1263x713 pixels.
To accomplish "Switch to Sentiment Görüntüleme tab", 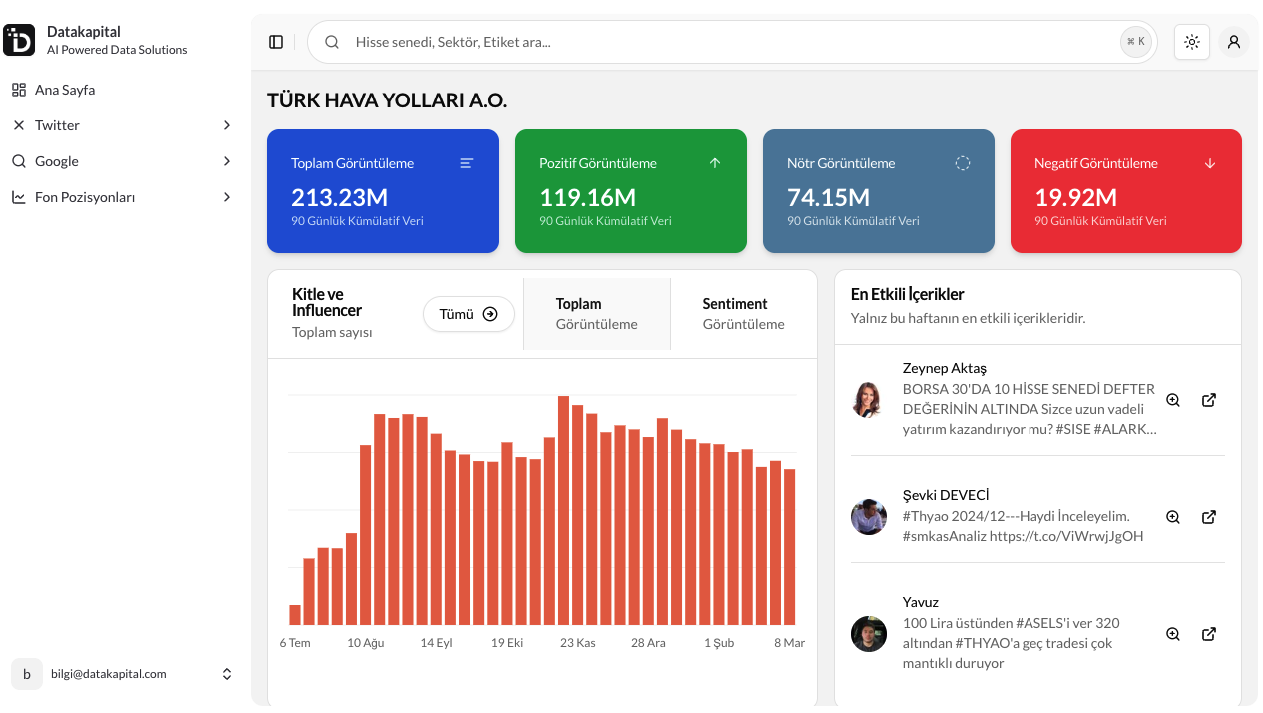I will [744, 314].
